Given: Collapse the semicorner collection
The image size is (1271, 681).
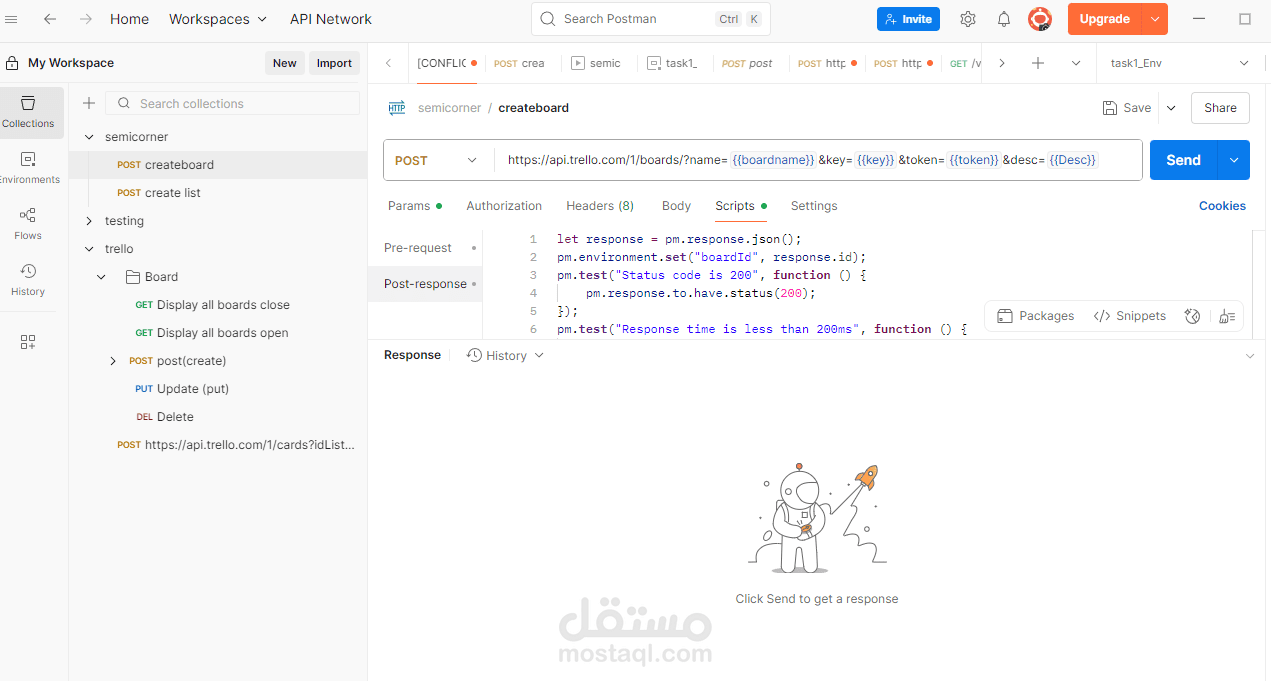Looking at the screenshot, I should pyautogui.click(x=89, y=137).
